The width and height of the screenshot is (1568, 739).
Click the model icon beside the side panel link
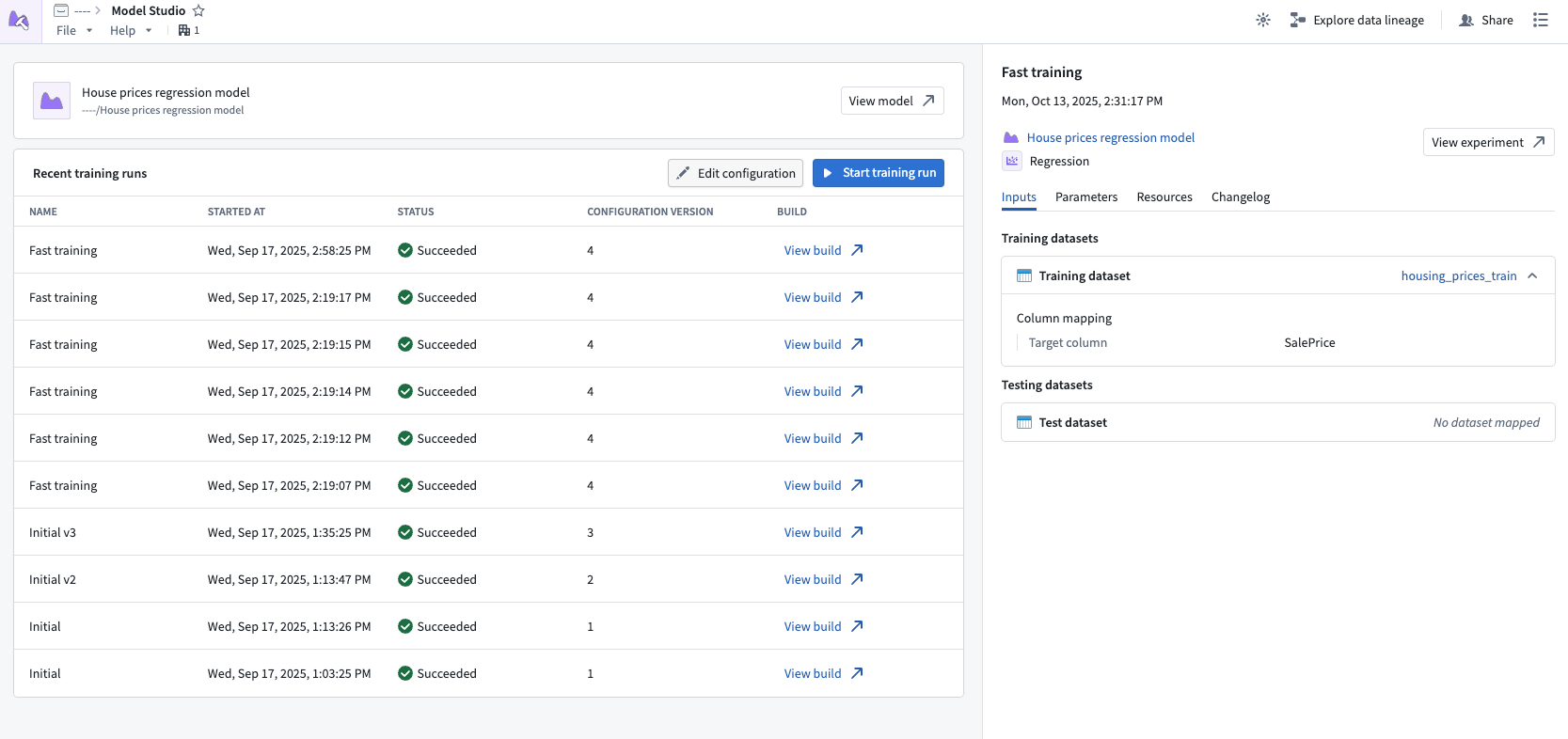(1011, 137)
